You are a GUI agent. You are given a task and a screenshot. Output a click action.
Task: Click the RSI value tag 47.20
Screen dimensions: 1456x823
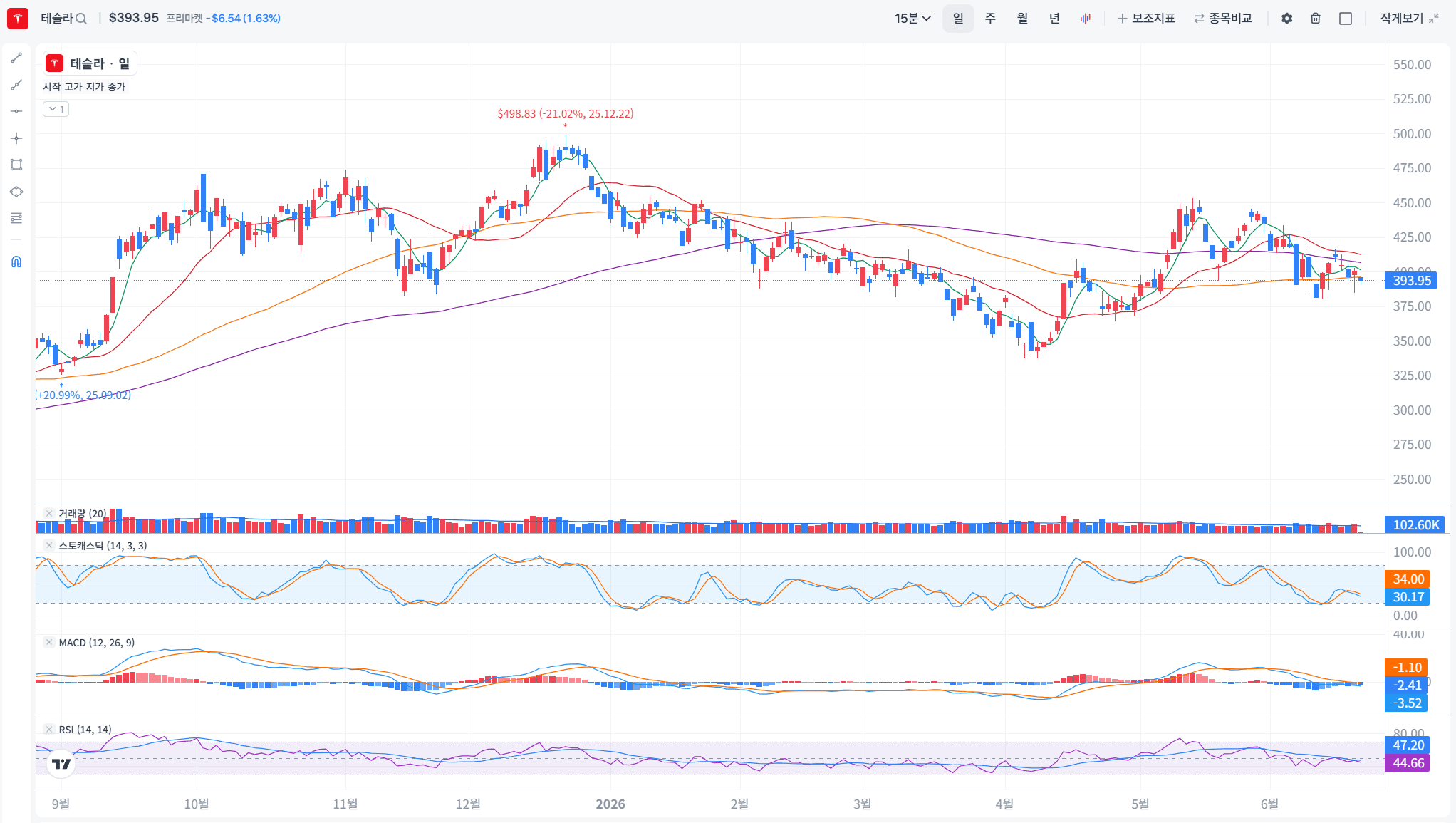[1407, 745]
